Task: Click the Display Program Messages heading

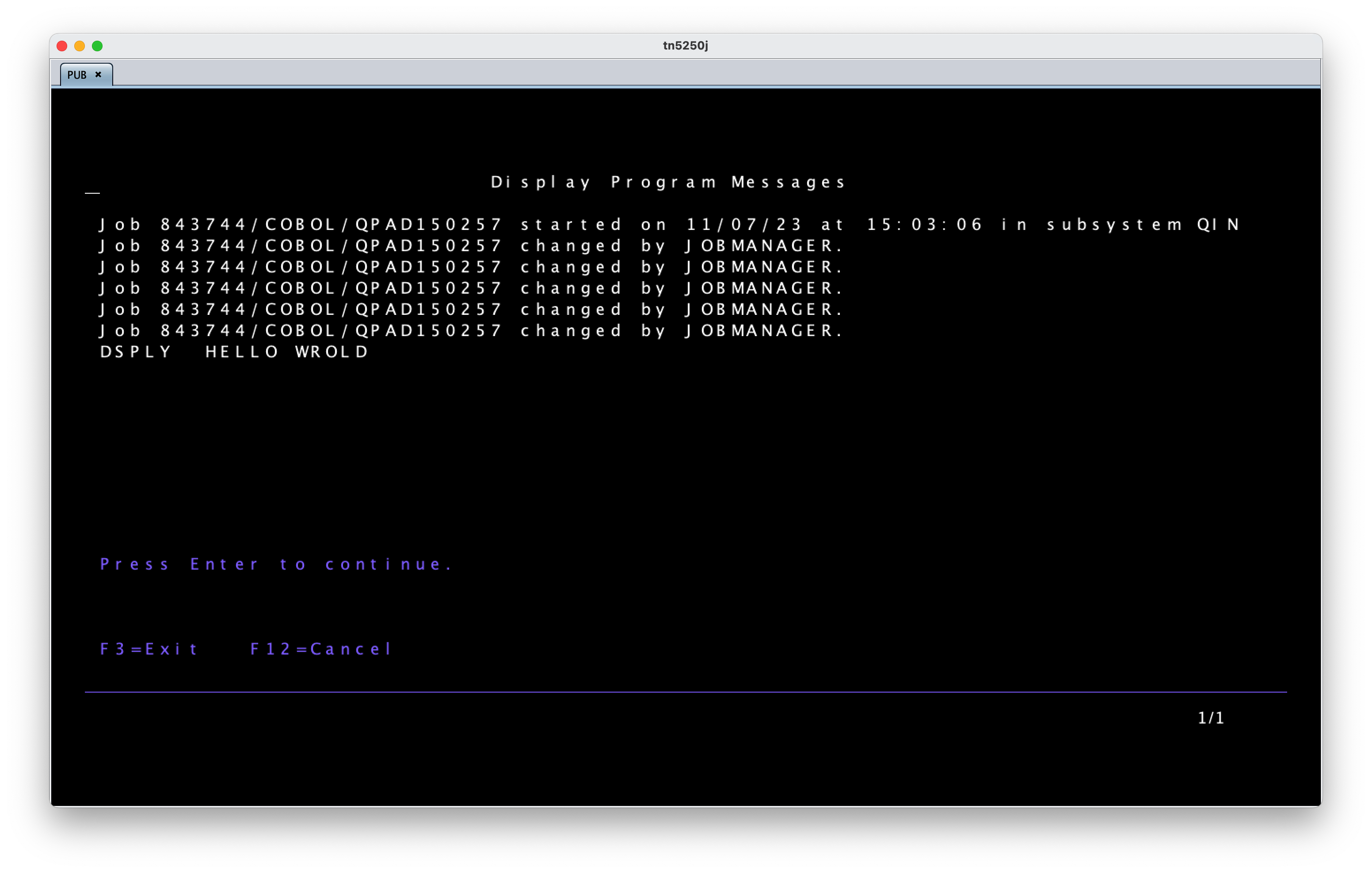Action: click(668, 182)
